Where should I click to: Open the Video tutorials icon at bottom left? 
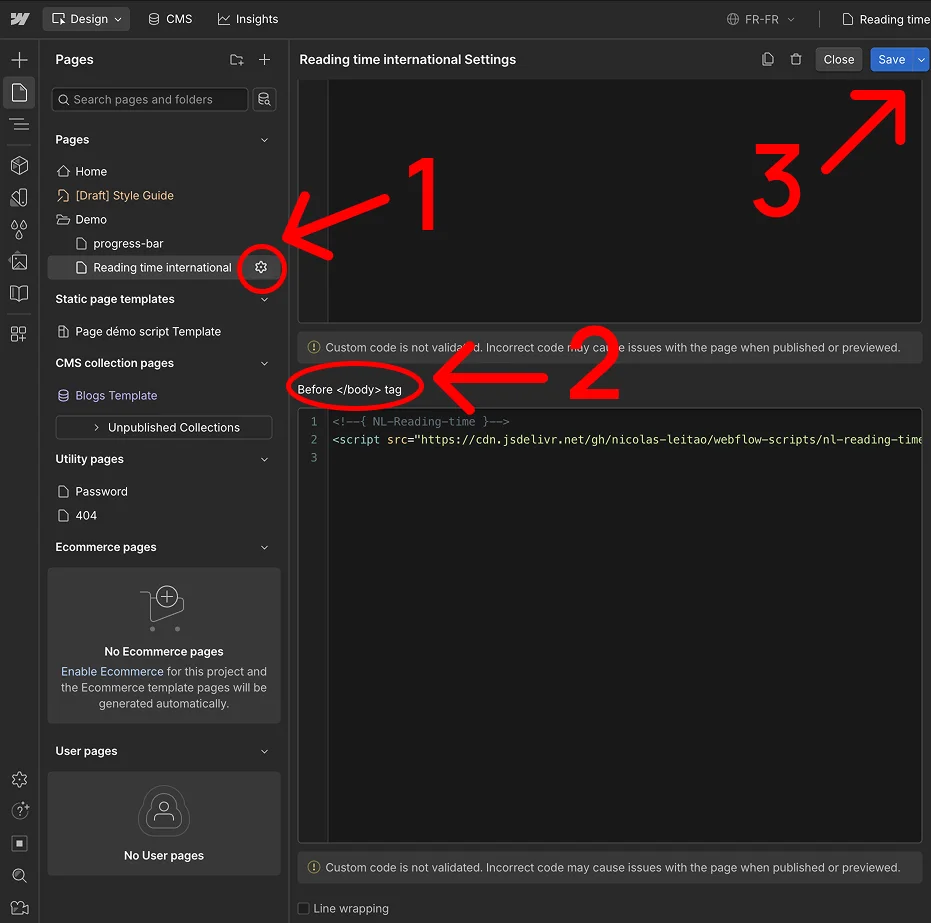click(19, 908)
